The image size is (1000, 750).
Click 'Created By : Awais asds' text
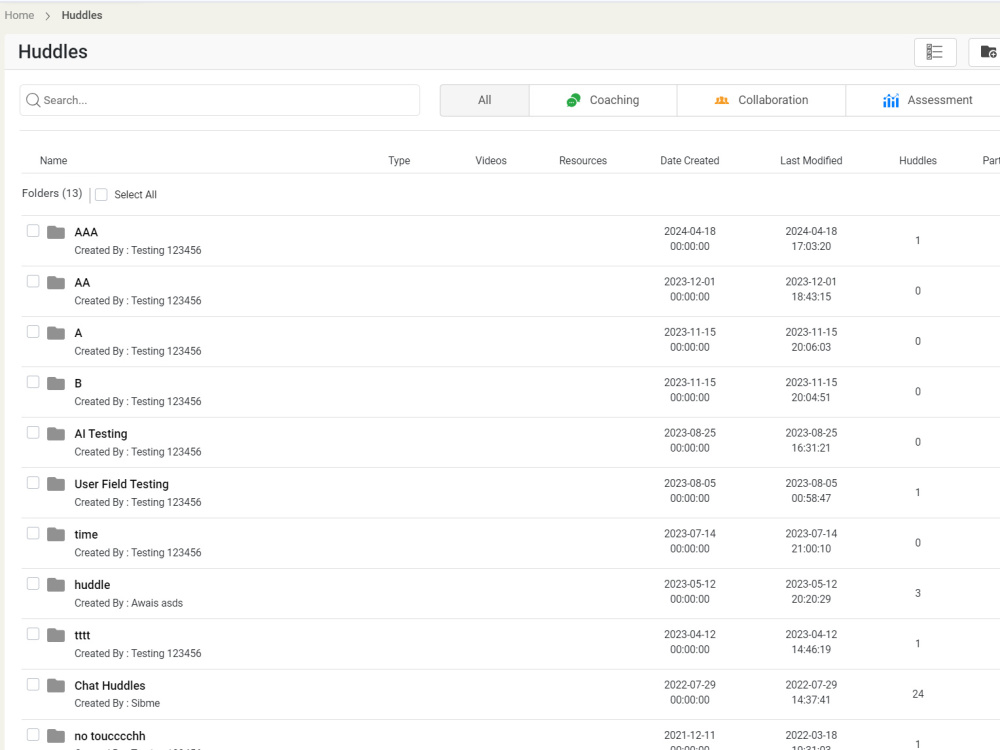point(128,603)
